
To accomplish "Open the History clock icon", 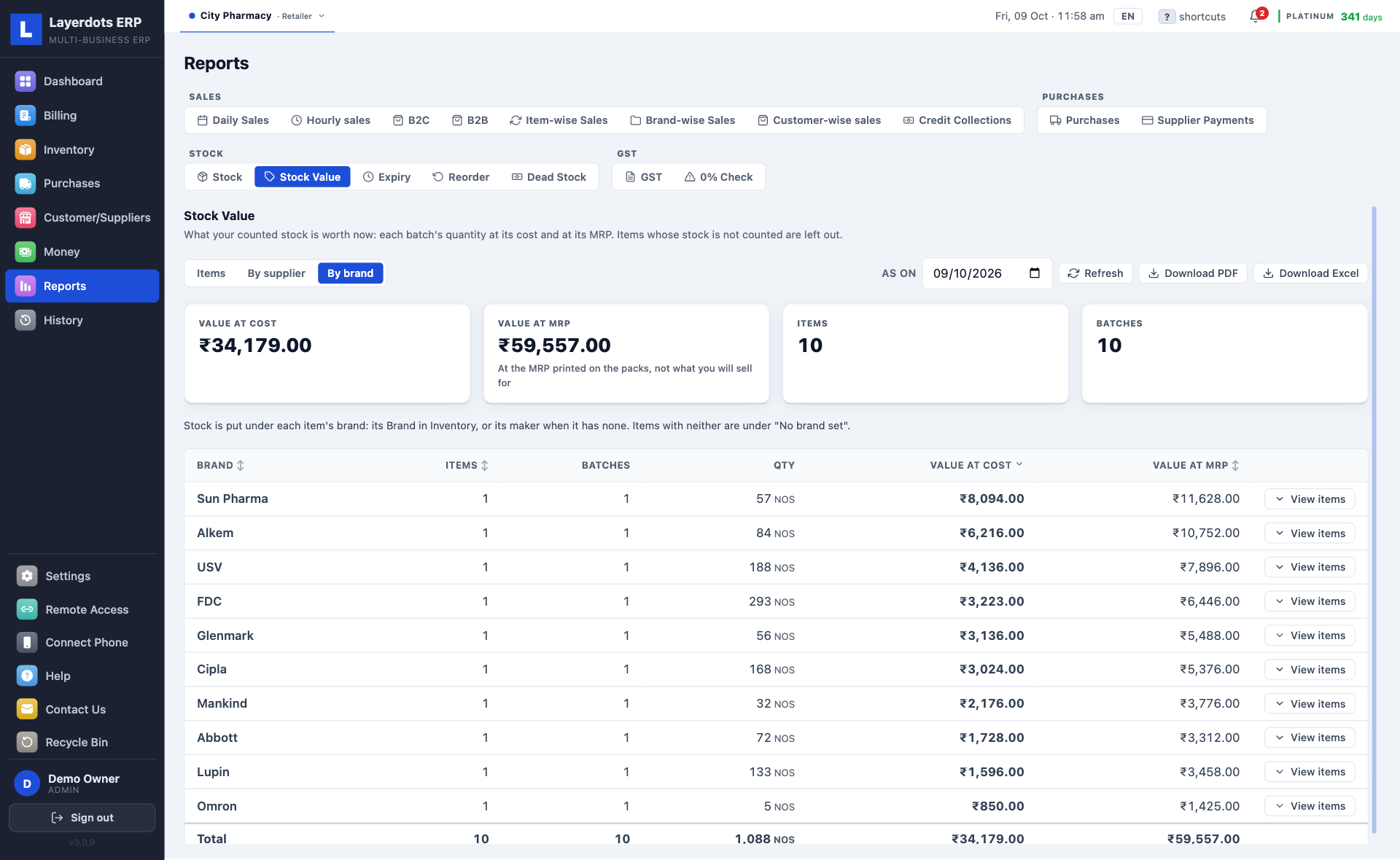I will tap(26, 320).
